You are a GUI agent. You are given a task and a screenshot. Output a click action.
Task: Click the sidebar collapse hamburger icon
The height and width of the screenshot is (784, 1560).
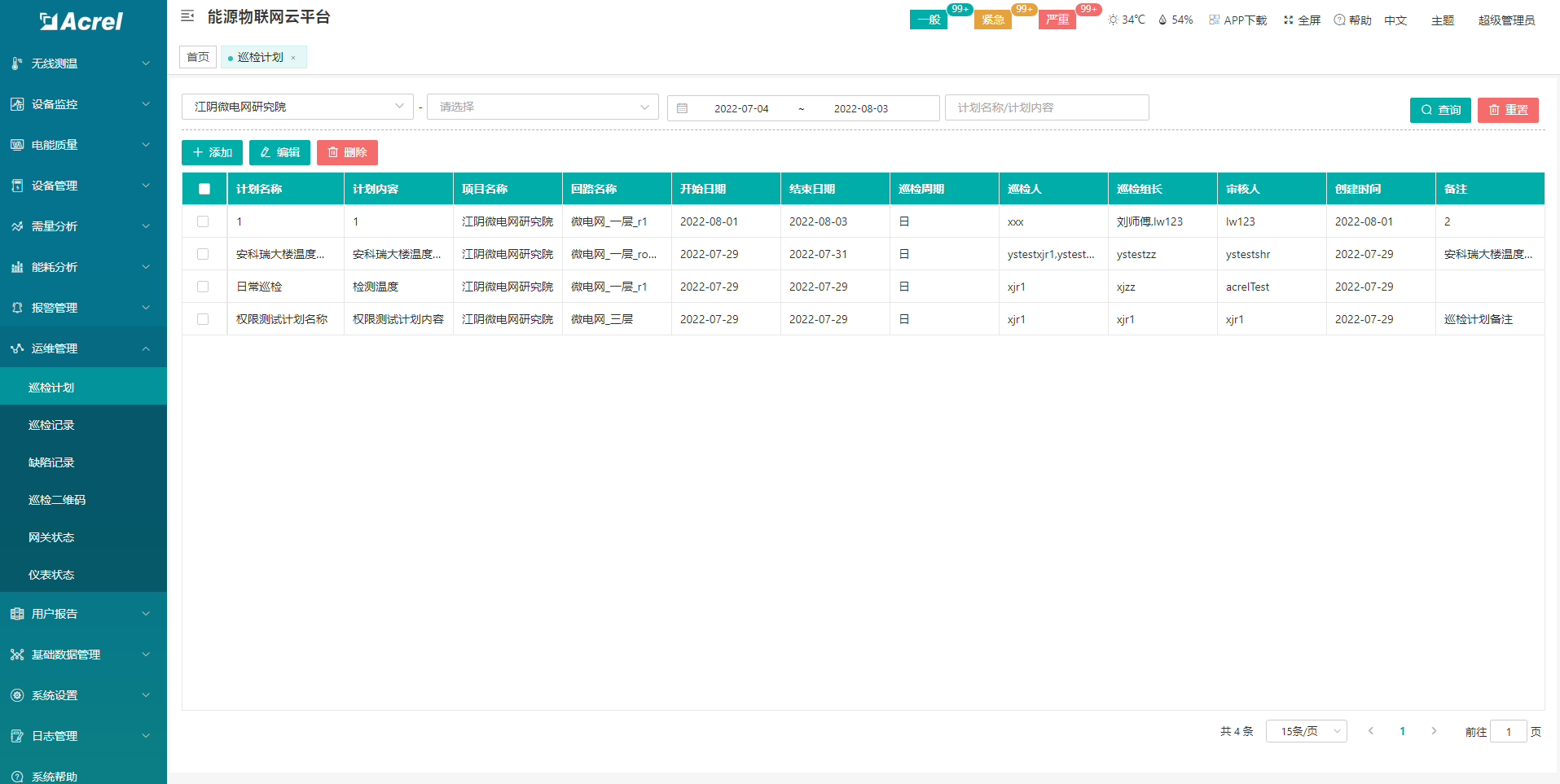[x=187, y=16]
